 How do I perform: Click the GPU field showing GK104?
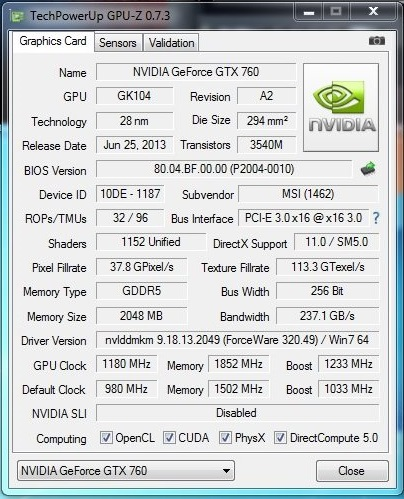pyautogui.click(x=134, y=96)
